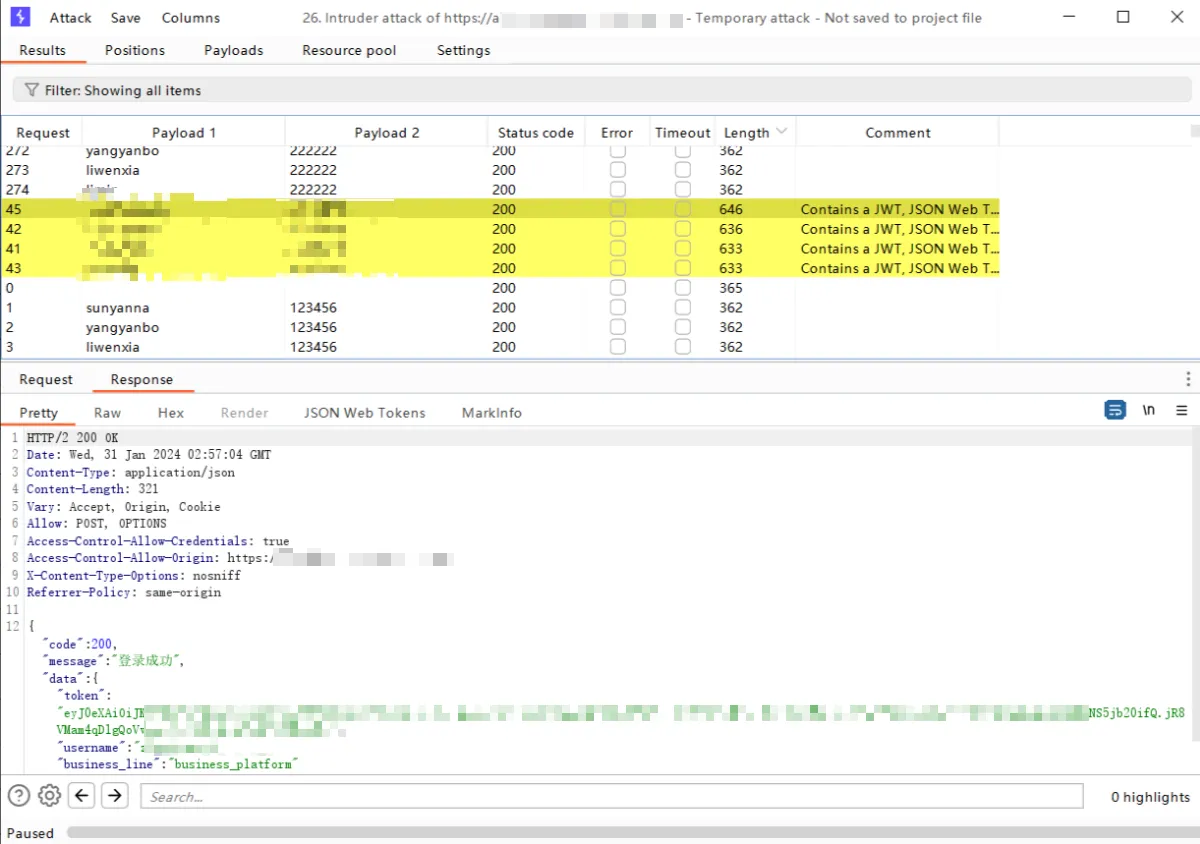This screenshot has height=844, width=1200.
Task: Tick the Timeout checkbox for request 1
Action: tap(682, 308)
